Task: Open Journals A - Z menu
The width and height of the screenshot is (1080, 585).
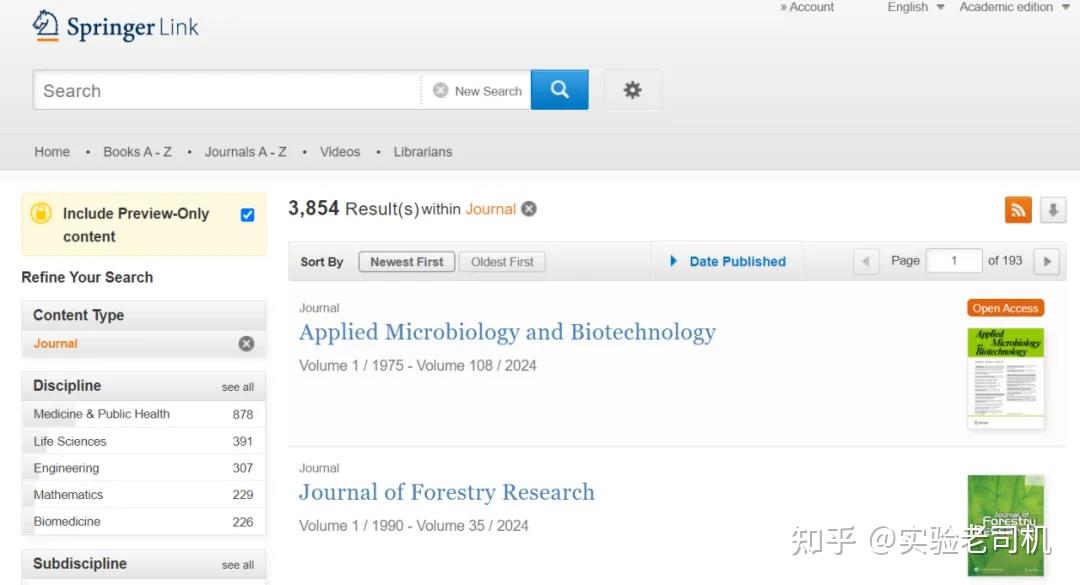Action: point(245,152)
